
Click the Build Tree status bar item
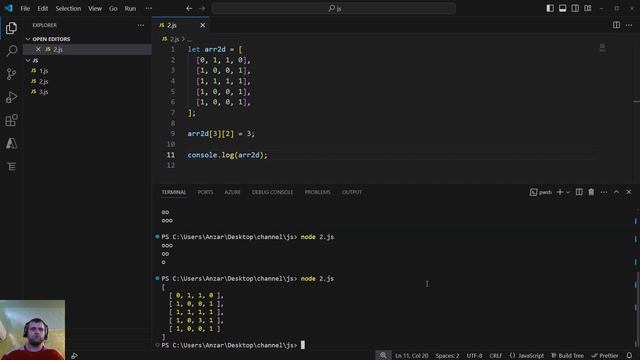coord(567,356)
